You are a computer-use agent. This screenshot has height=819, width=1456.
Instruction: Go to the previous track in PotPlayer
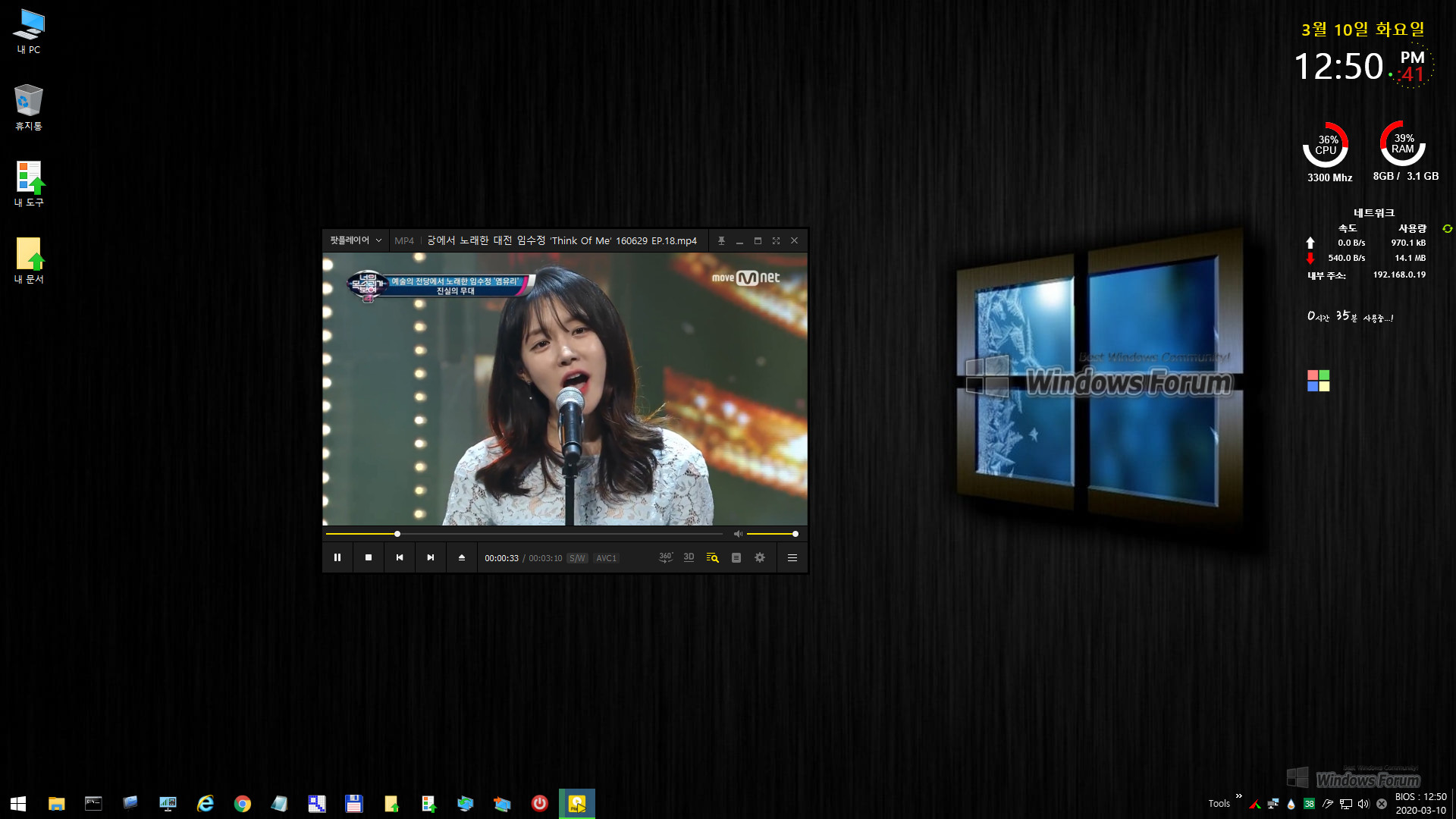tap(400, 557)
